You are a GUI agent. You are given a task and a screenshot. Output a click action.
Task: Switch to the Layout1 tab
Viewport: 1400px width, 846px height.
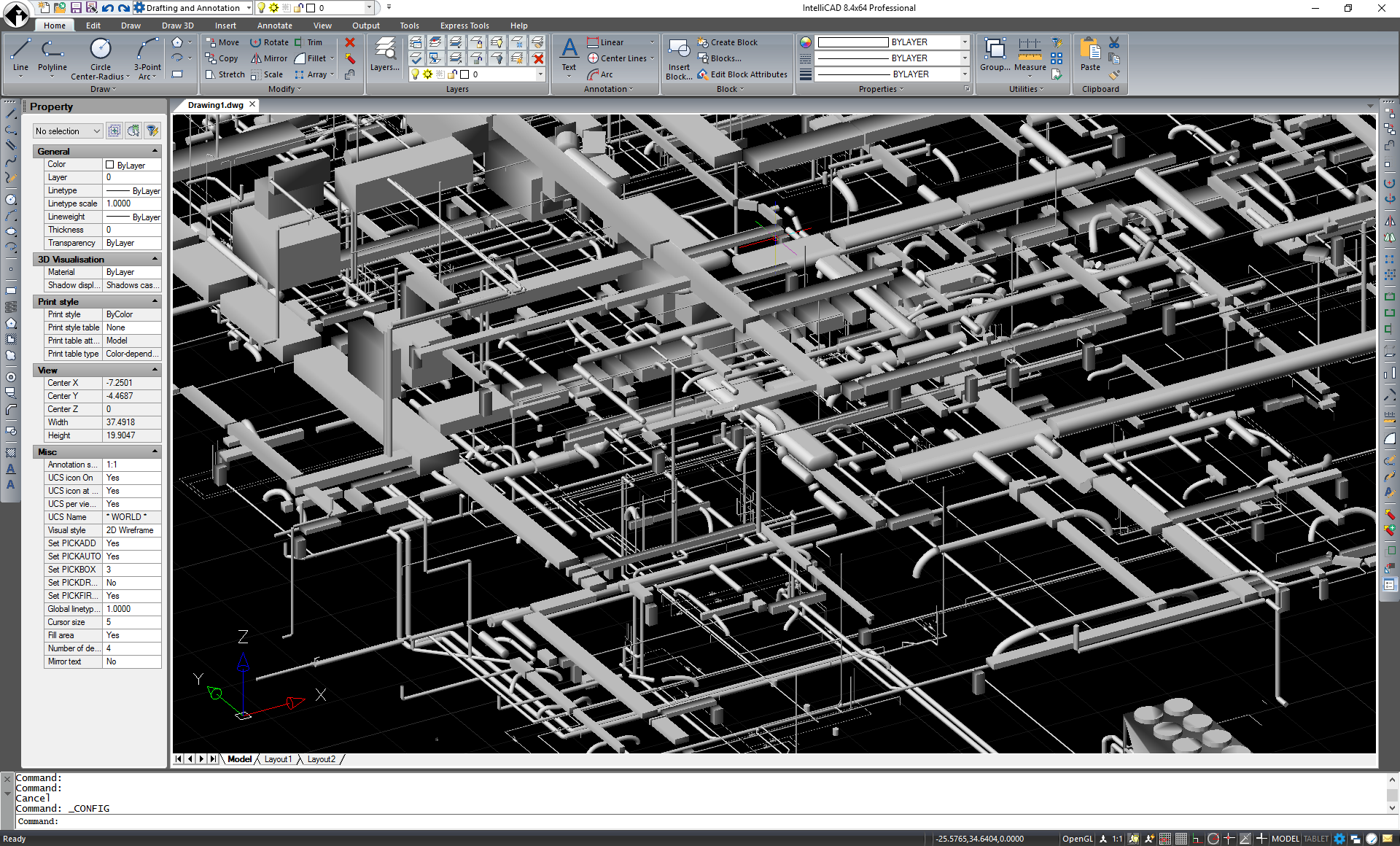coord(278,759)
